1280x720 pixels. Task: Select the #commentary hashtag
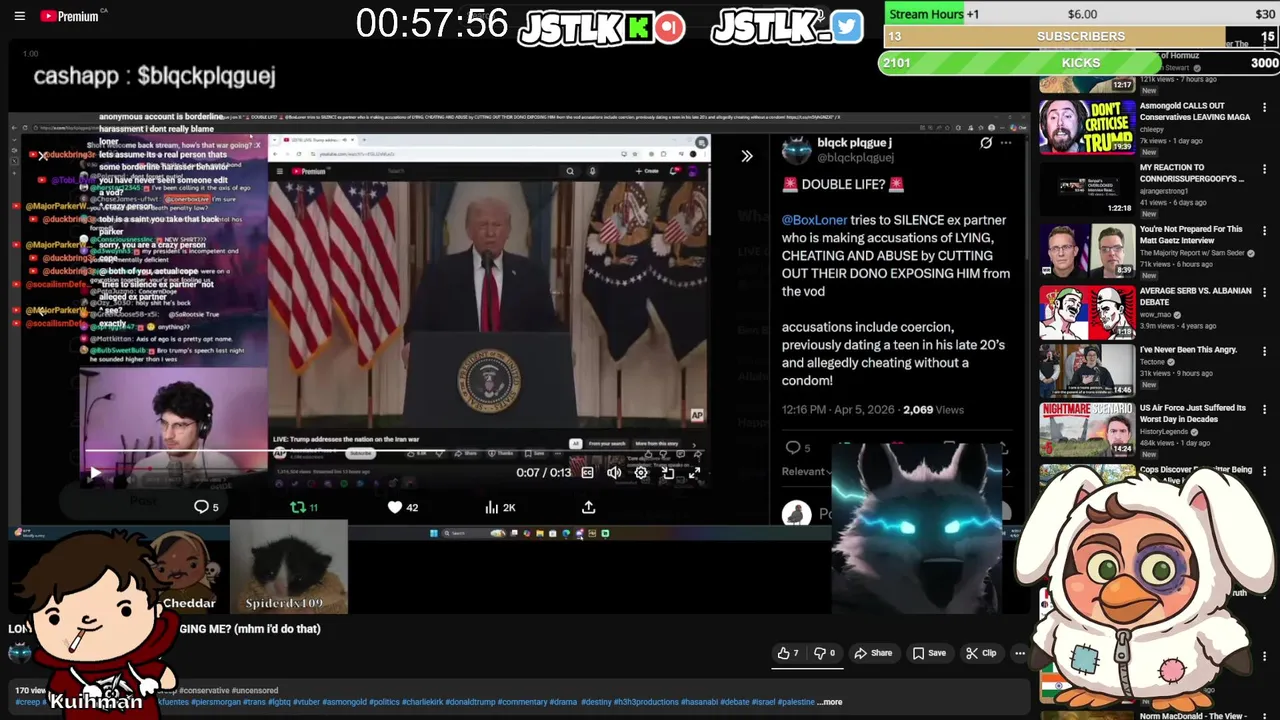pyautogui.click(x=522, y=702)
